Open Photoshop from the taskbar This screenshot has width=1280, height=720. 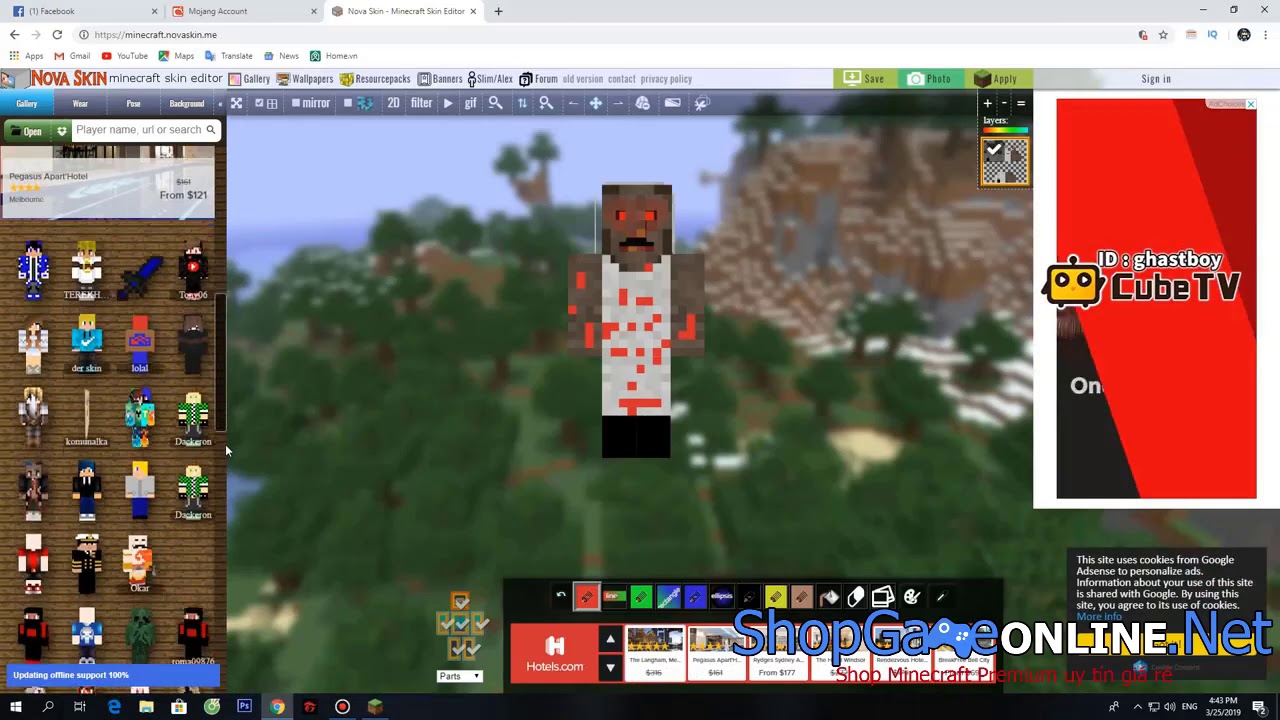tap(244, 707)
